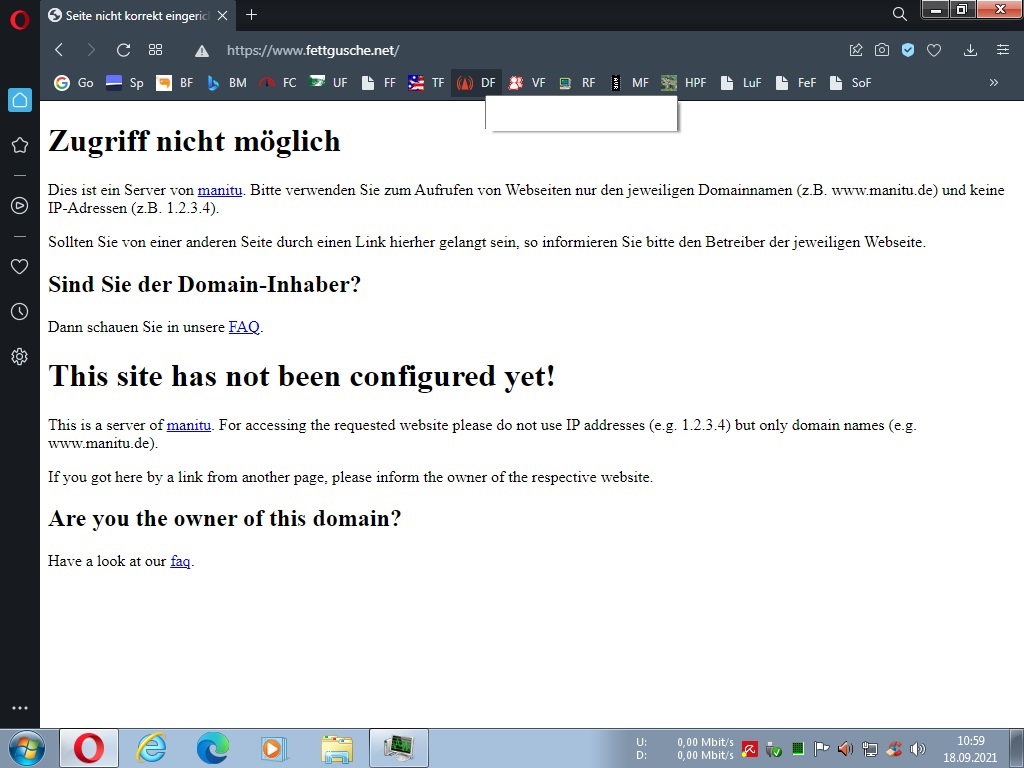Open the Speed Dial start page grid icon

pyautogui.click(x=155, y=50)
